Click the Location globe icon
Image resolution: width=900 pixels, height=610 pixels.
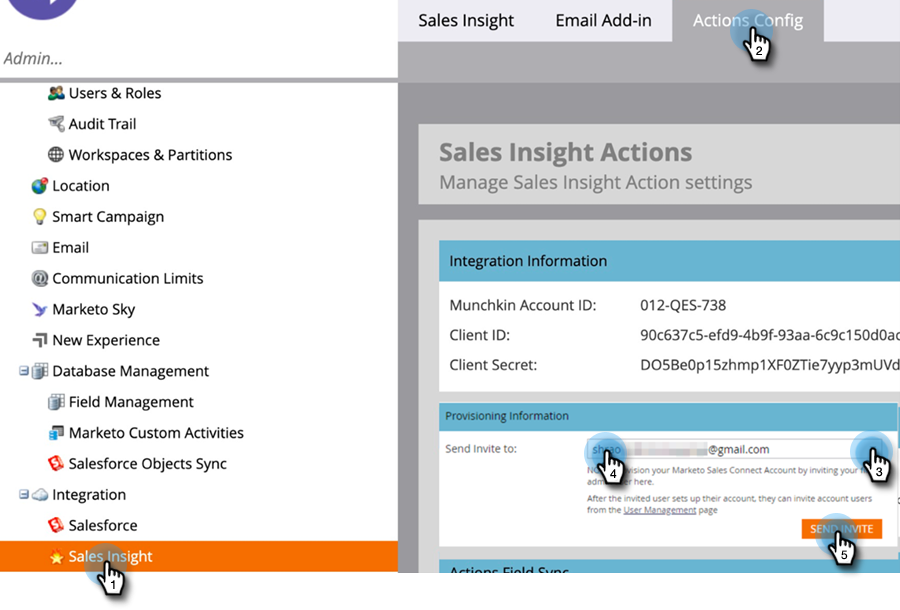point(40,185)
